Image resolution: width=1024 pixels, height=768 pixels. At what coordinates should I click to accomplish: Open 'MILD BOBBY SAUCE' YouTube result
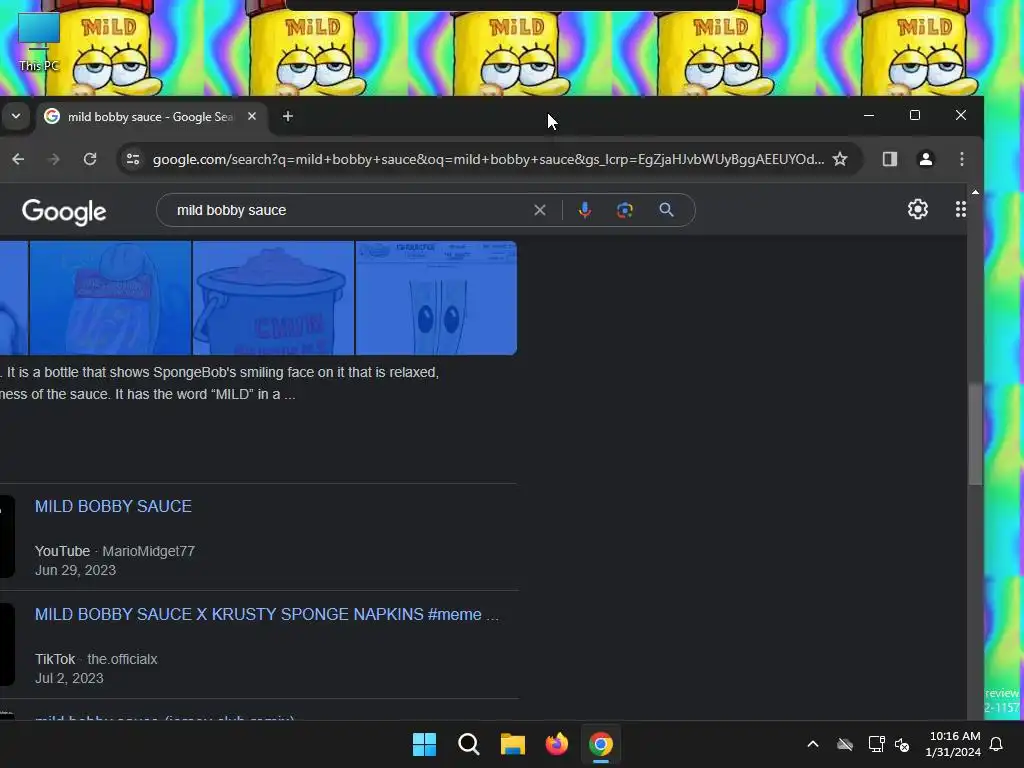click(x=113, y=506)
